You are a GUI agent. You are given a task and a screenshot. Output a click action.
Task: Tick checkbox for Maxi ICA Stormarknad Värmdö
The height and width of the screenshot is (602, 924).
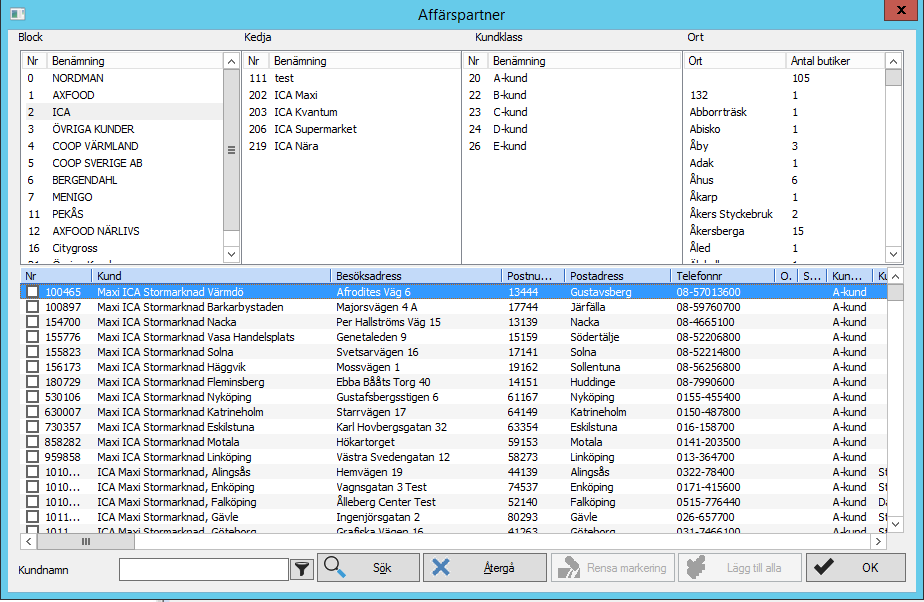coord(32,292)
